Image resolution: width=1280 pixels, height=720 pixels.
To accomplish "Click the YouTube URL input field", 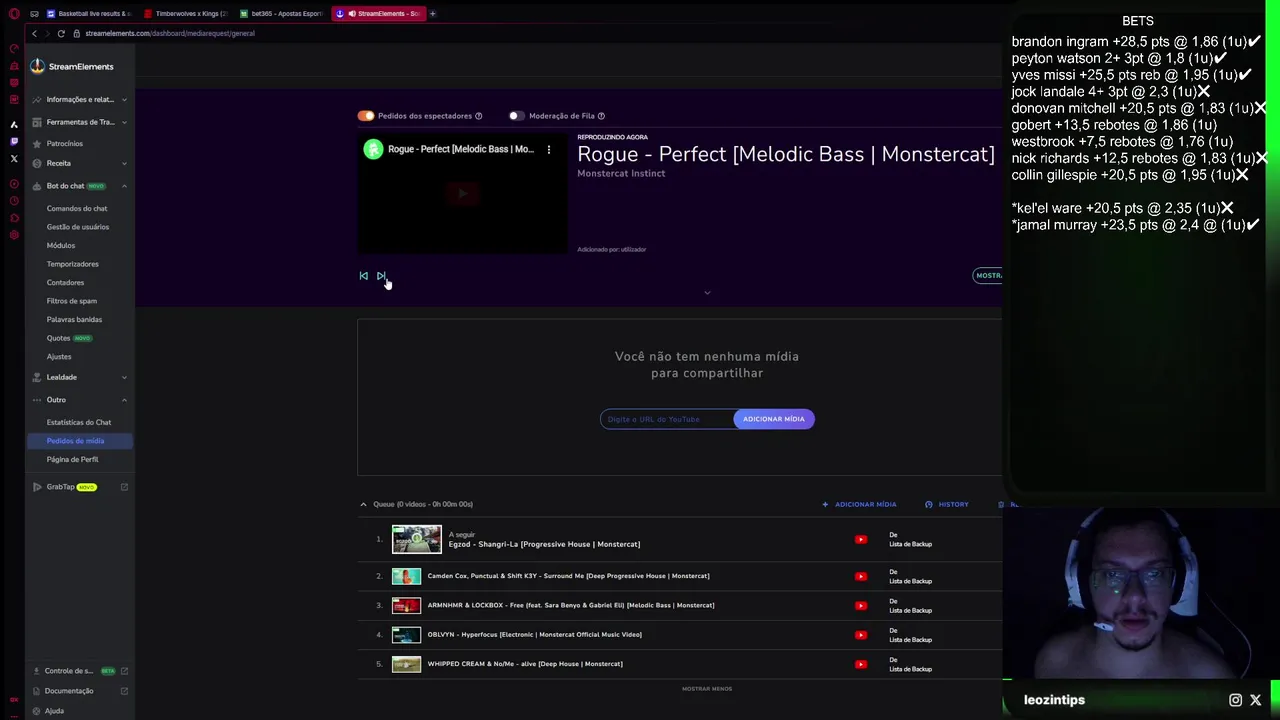I will [x=667, y=419].
